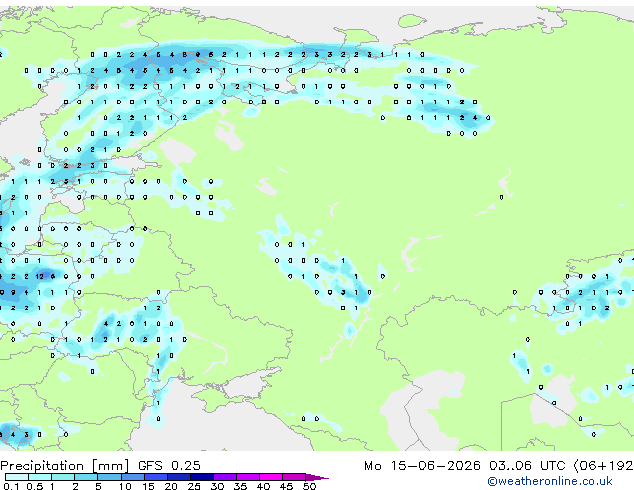The width and height of the screenshot is (634, 490).
Task: Click the 'GFS 0.25' model label
Action: click(x=169, y=466)
